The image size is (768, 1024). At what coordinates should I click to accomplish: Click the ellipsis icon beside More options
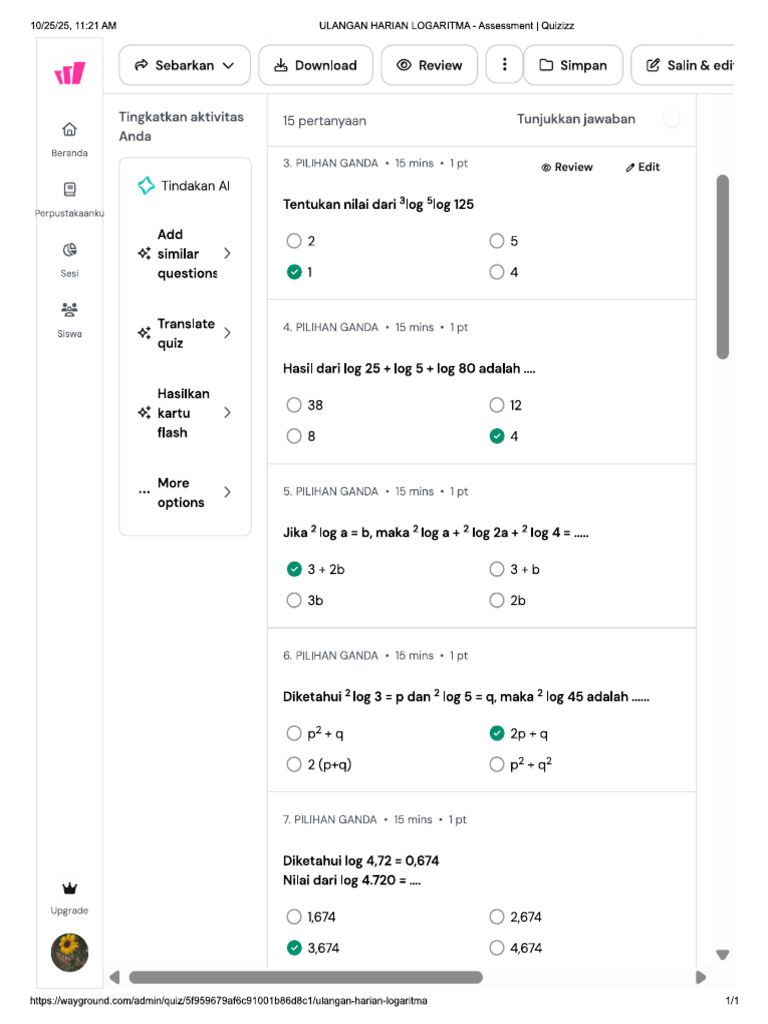[x=144, y=492]
